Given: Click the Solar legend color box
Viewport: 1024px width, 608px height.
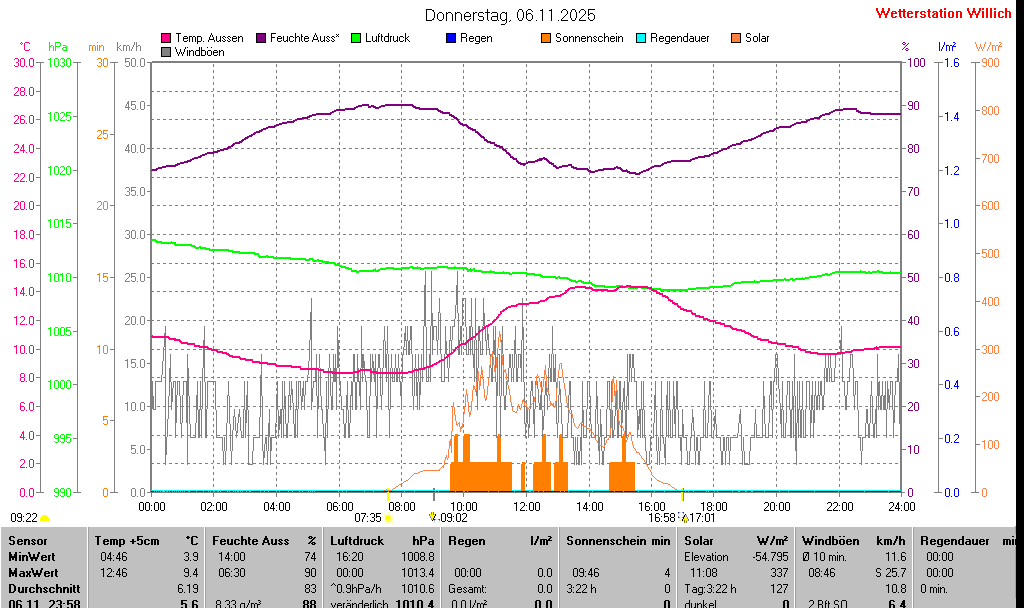Looking at the screenshot, I should pyautogui.click(x=736, y=38).
